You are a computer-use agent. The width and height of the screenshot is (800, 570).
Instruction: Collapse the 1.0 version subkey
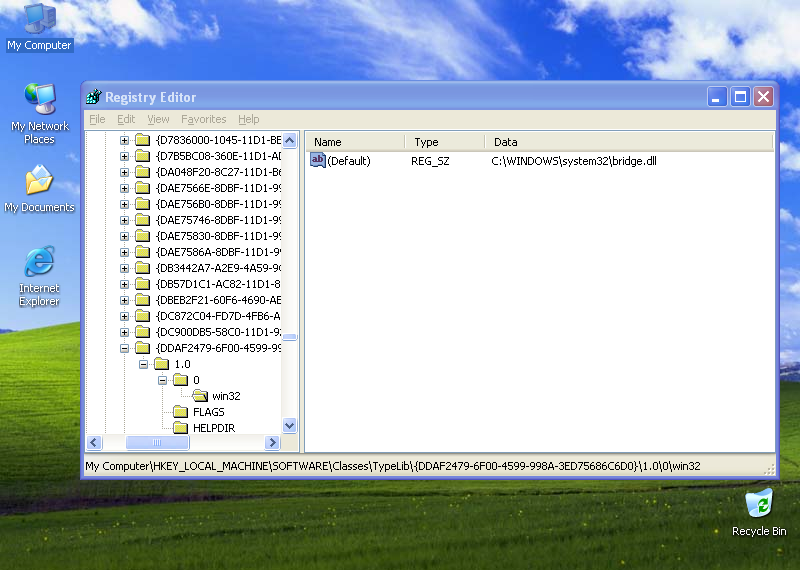coord(144,364)
